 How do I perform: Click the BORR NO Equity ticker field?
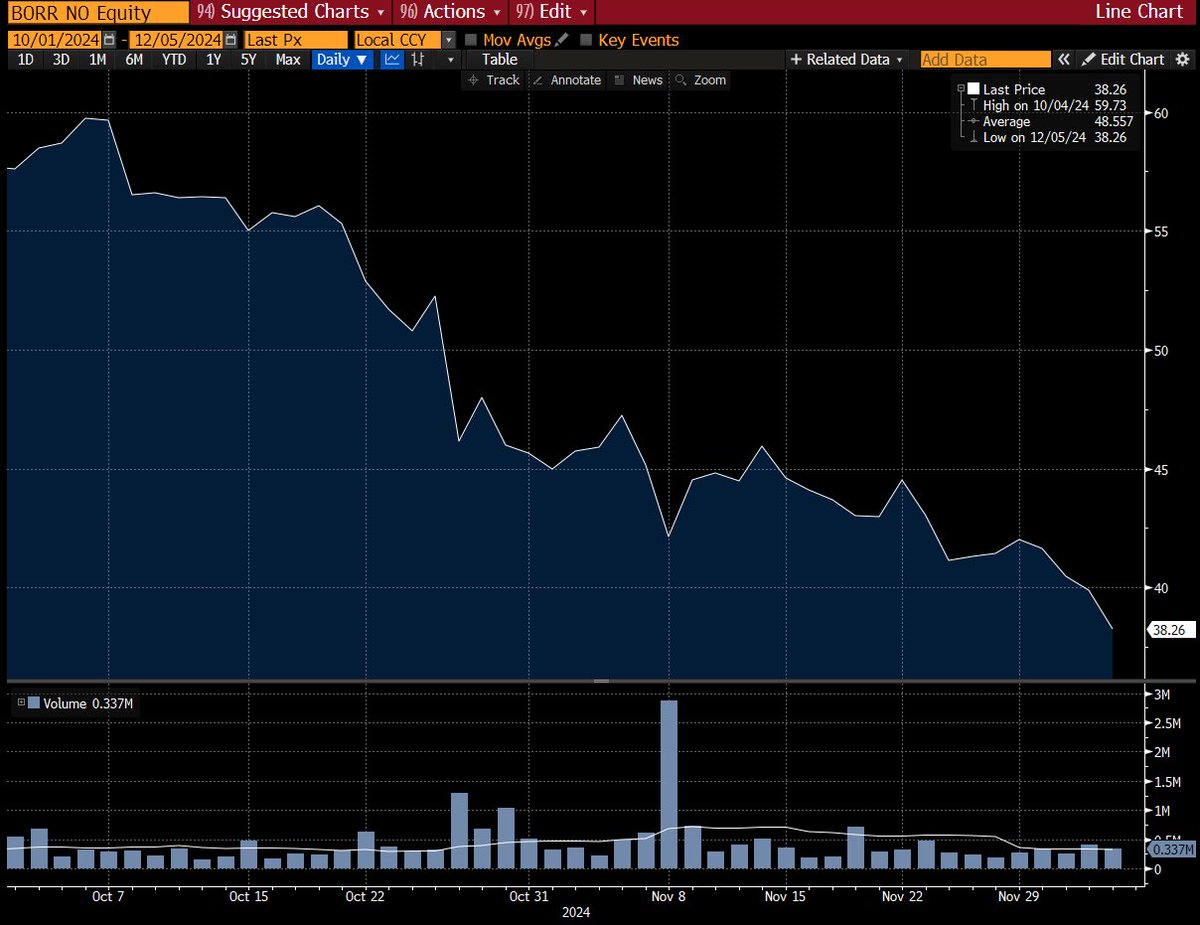point(96,12)
